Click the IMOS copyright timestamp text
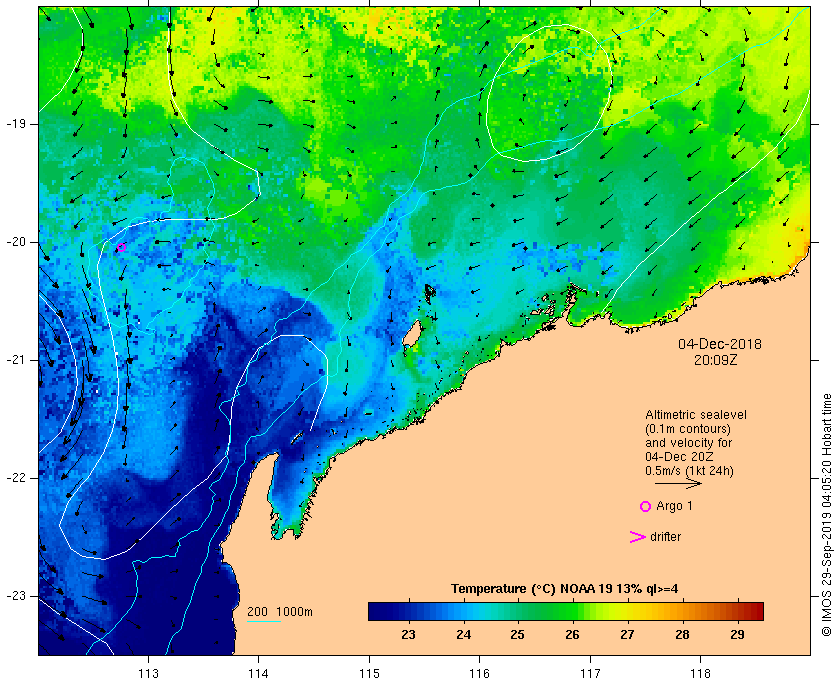 pos(826,515)
